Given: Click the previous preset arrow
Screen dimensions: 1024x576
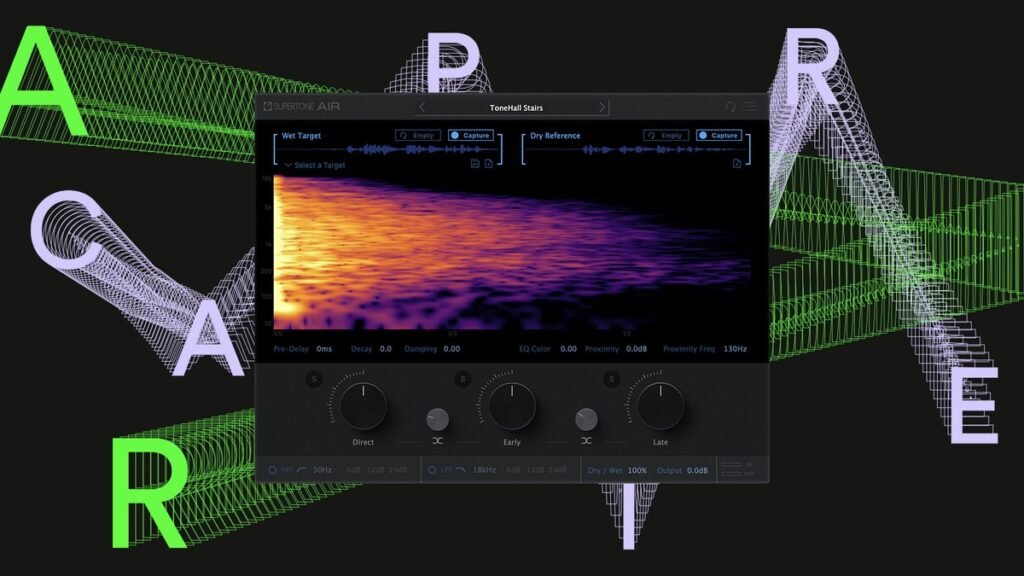Looking at the screenshot, I should tap(422, 108).
